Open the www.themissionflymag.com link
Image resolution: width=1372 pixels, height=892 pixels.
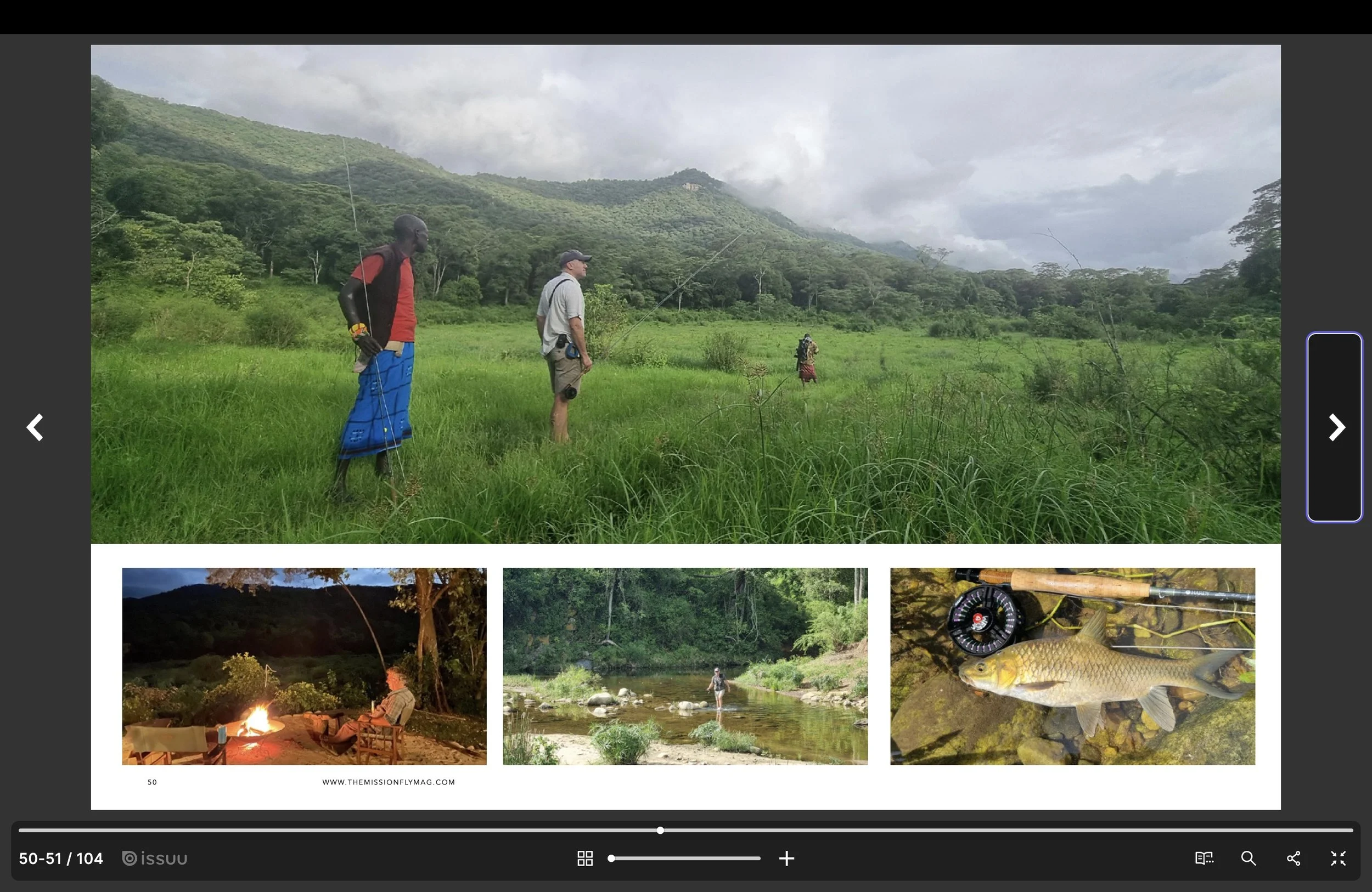(x=389, y=782)
